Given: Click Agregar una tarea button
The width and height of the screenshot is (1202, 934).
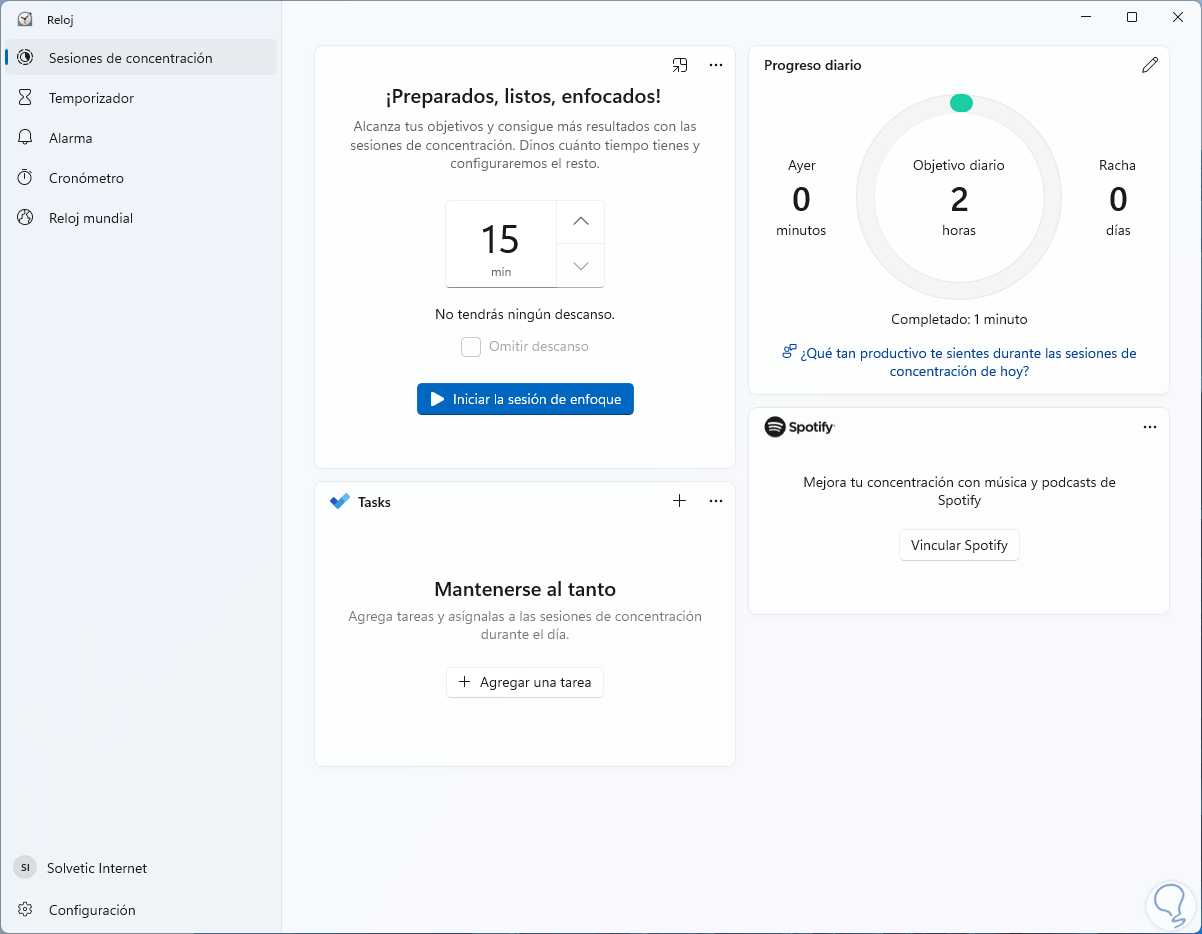Looking at the screenshot, I should coord(525,683).
